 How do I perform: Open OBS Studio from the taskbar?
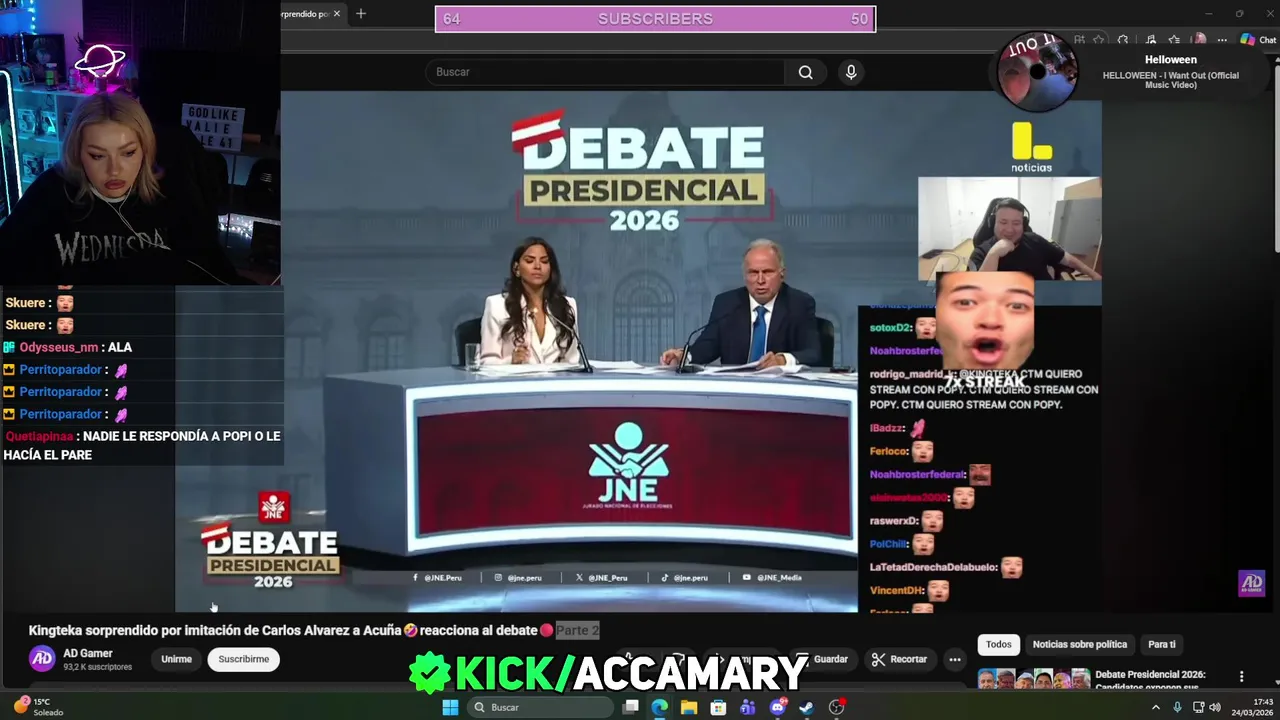837,707
